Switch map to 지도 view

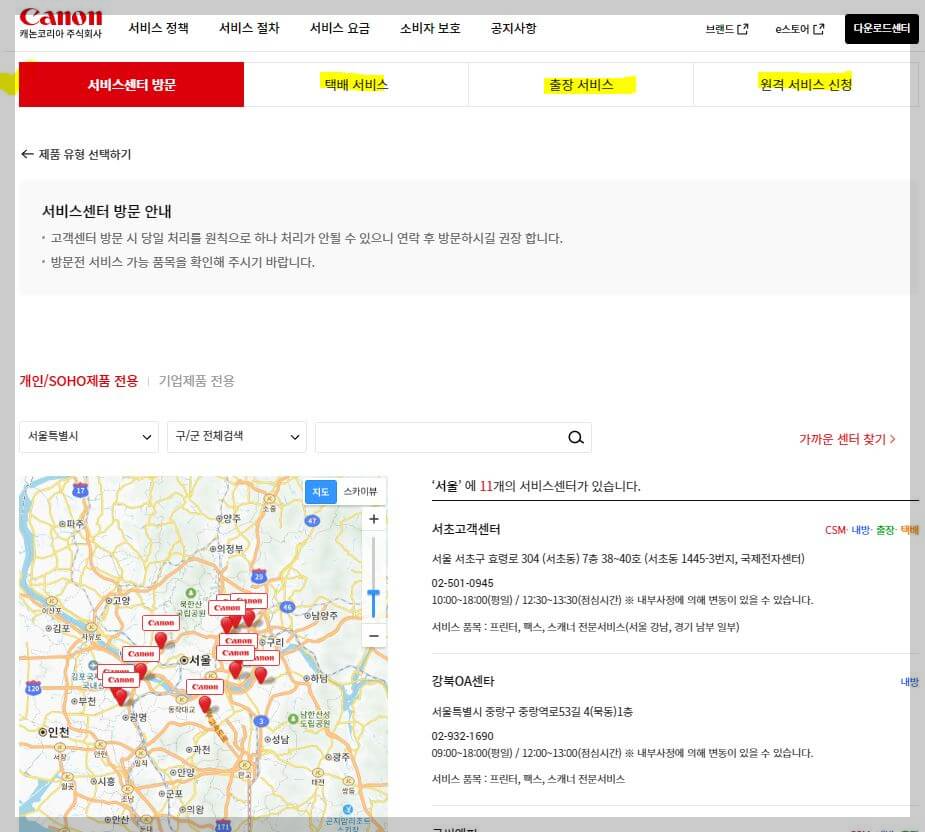point(320,492)
